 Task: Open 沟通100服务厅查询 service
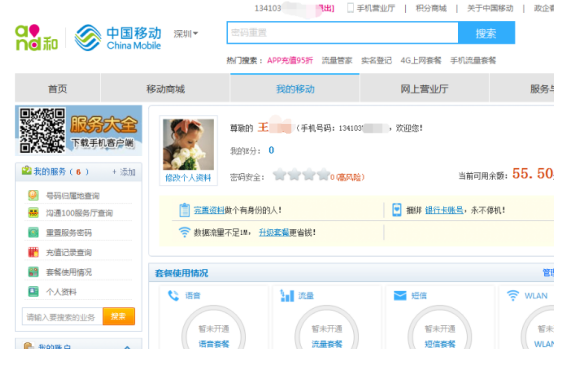coord(79,213)
